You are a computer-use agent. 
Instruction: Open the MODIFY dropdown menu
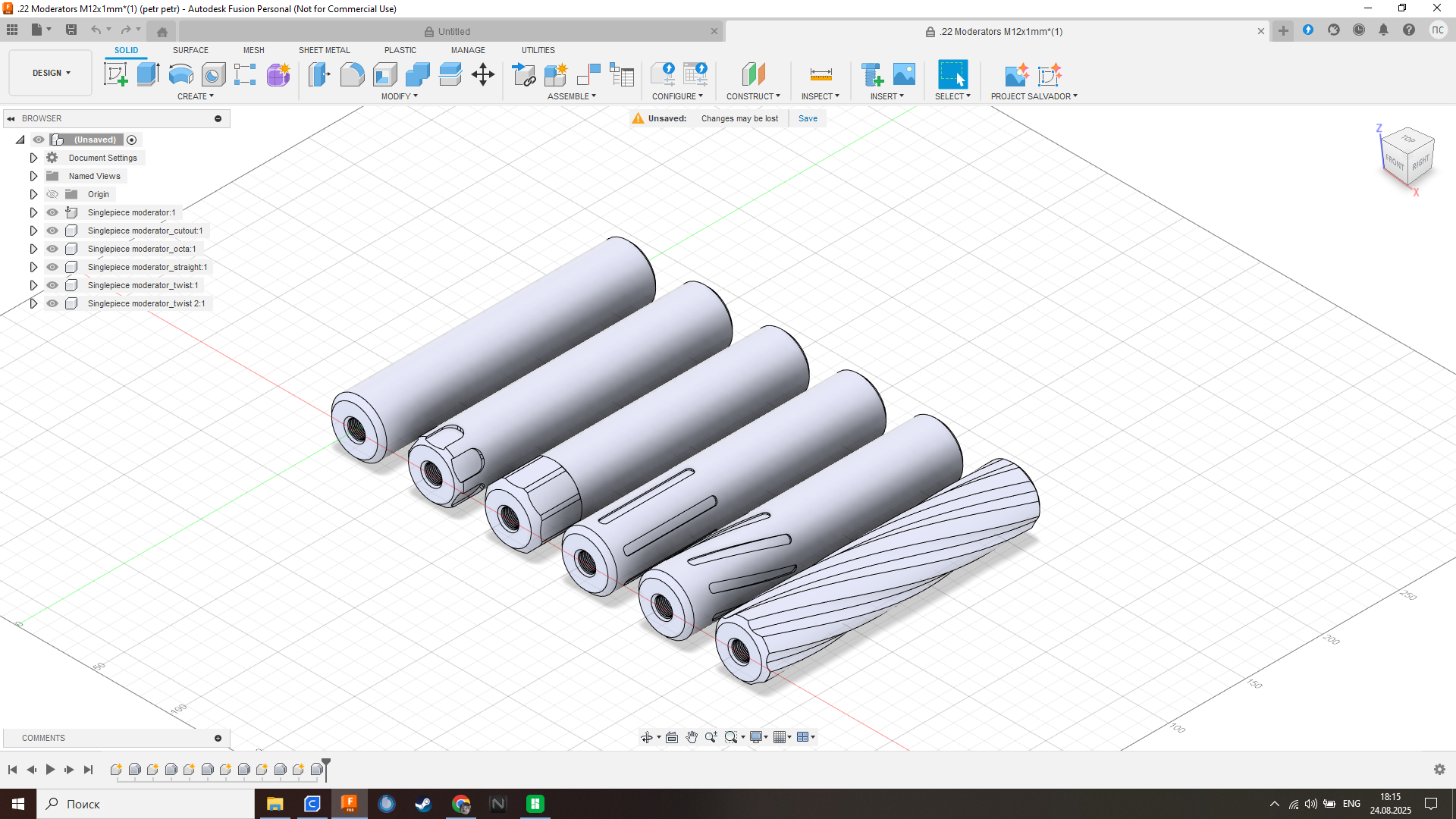coord(400,96)
